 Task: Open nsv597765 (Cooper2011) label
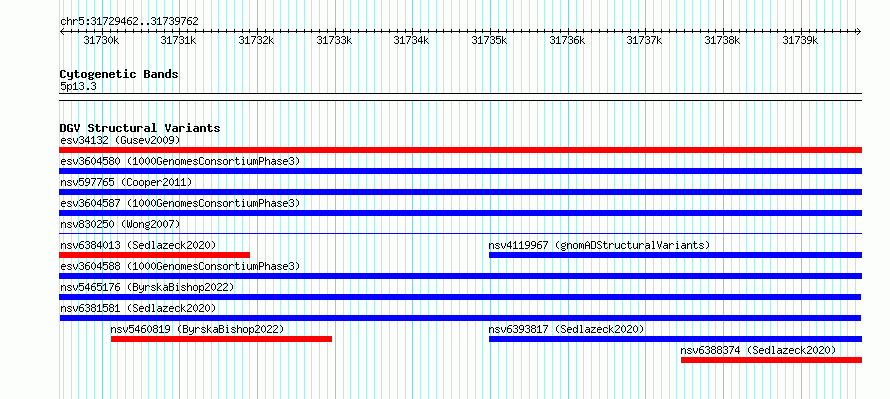tap(126, 182)
